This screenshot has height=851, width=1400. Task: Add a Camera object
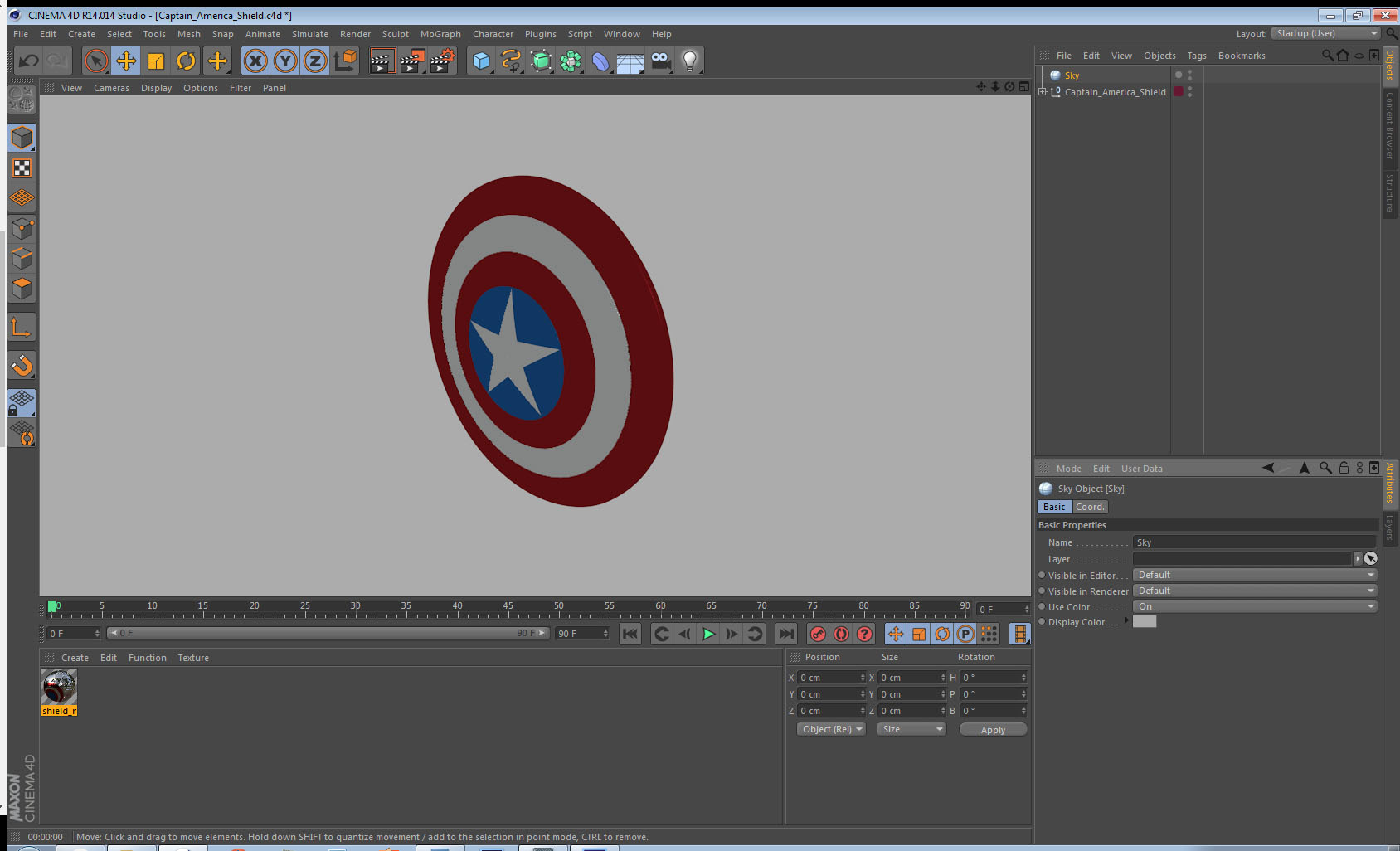[x=660, y=61]
